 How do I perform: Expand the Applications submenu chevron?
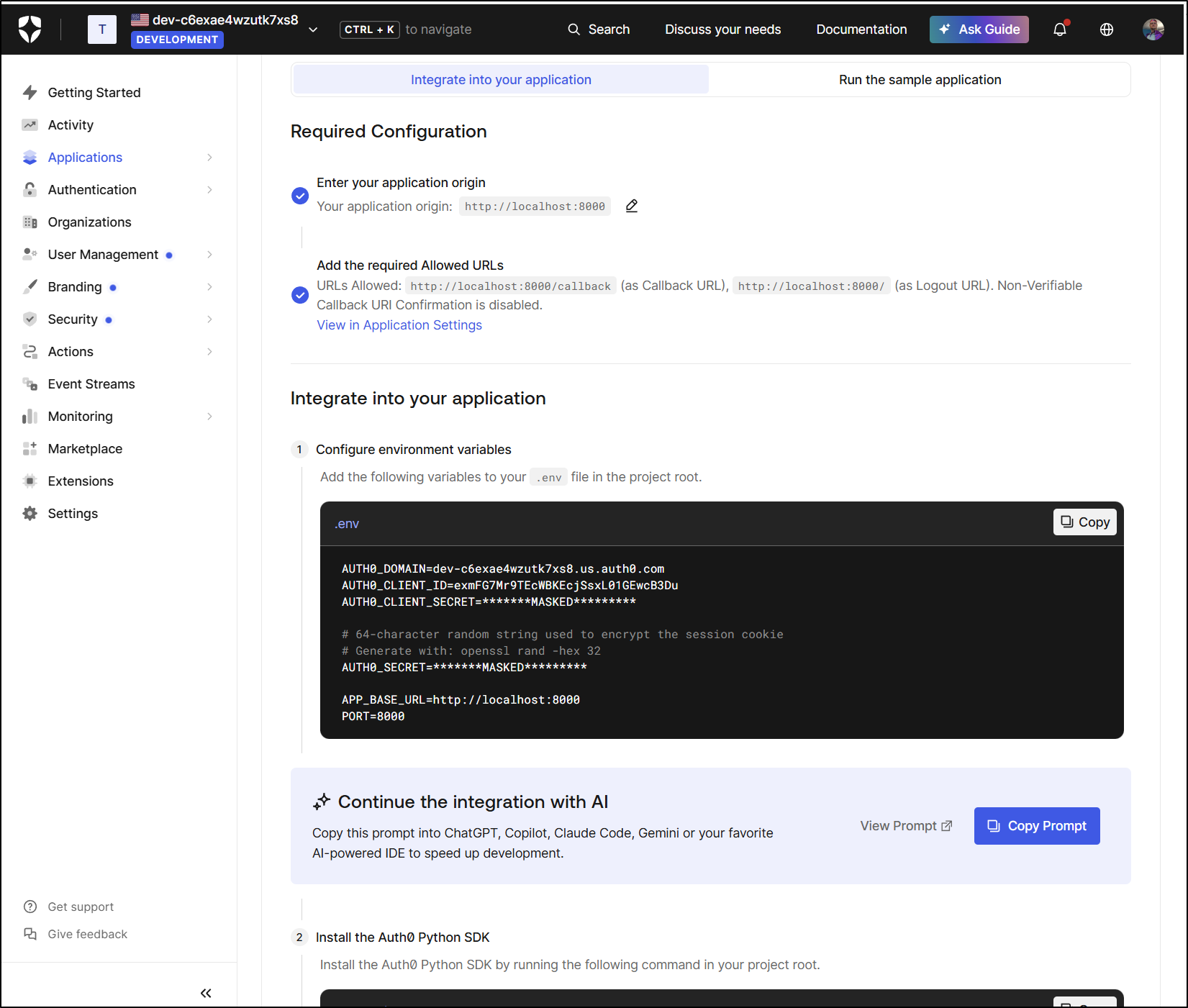coord(209,158)
